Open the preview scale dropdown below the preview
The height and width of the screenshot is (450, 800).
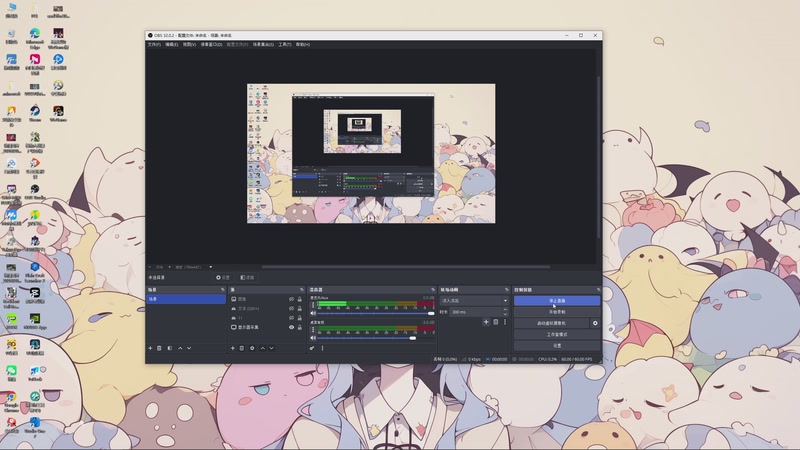coord(210,267)
